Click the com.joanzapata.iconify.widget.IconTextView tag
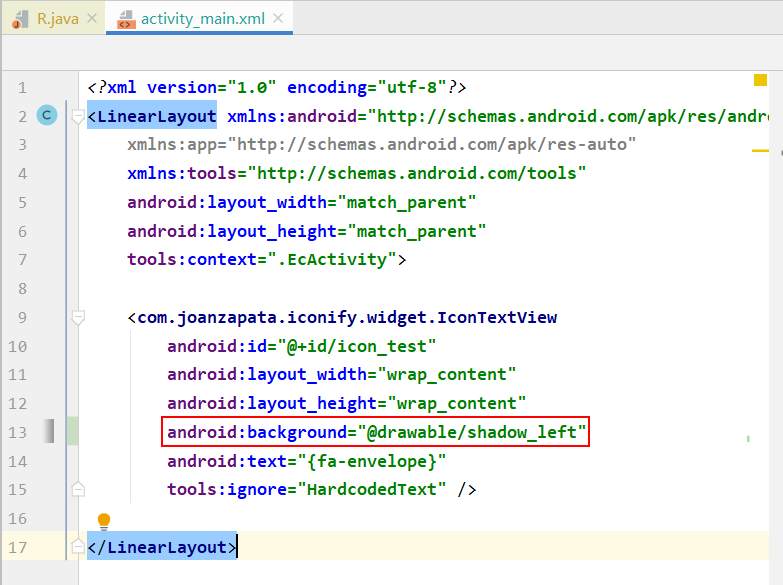The height and width of the screenshot is (585, 783). 342,318
